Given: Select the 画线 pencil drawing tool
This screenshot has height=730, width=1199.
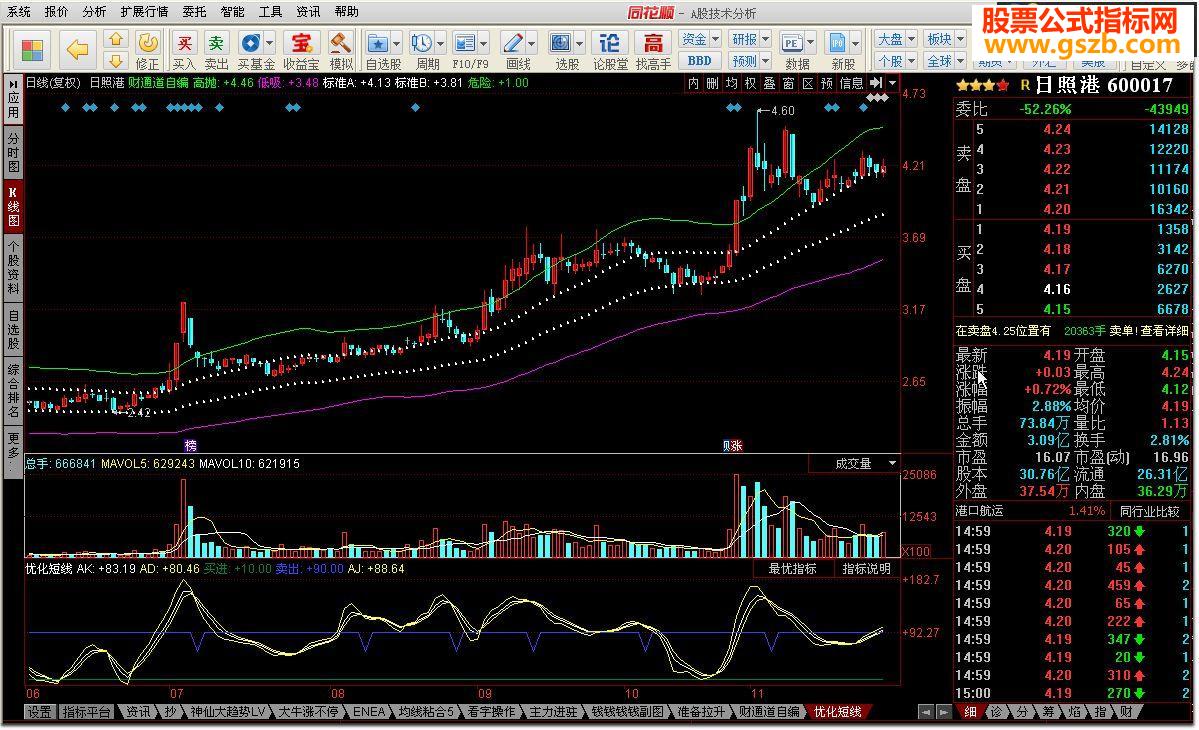Looking at the screenshot, I should (x=518, y=50).
